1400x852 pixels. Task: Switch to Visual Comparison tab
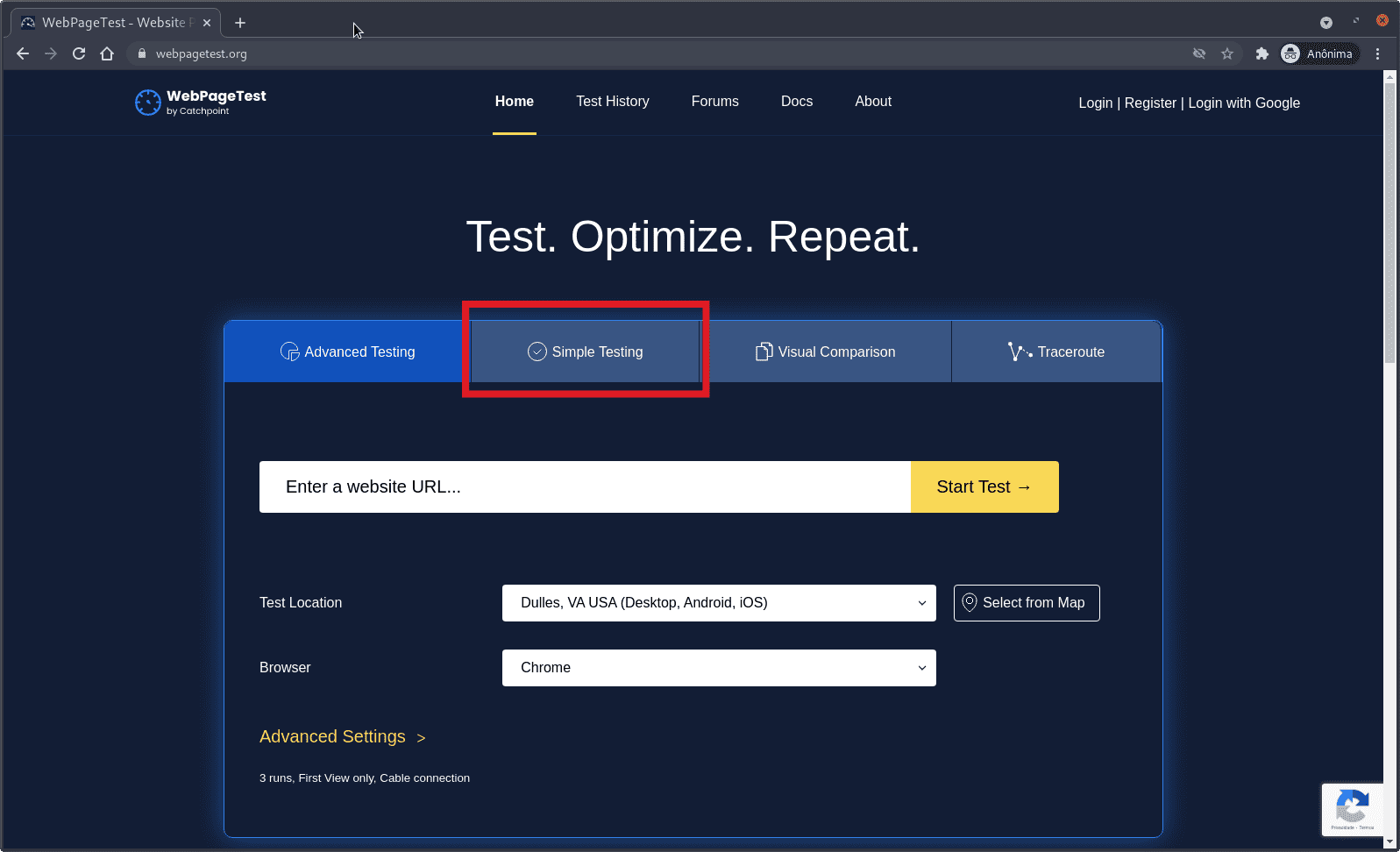pyautogui.click(x=826, y=351)
